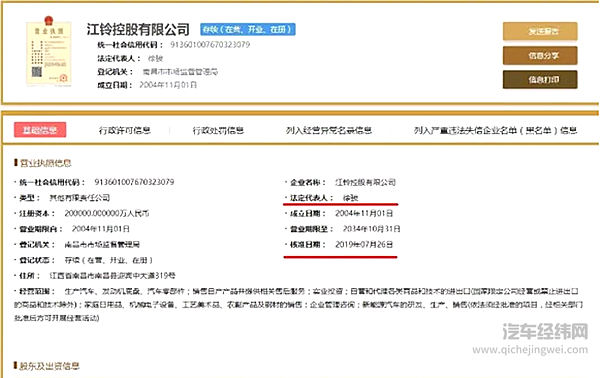Click the 核准日期 value 2019年07月26日
The height and width of the screenshot is (378, 600).
[x=364, y=244]
